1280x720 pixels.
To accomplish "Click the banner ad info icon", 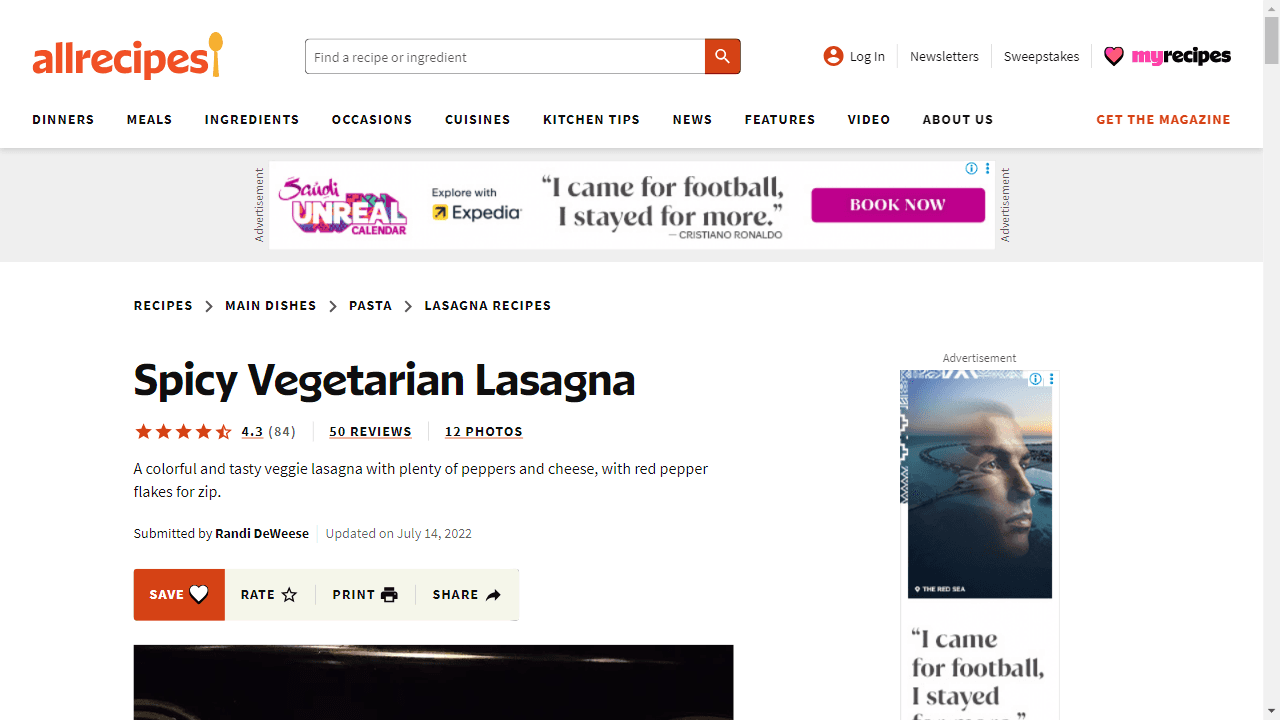I will [971, 169].
